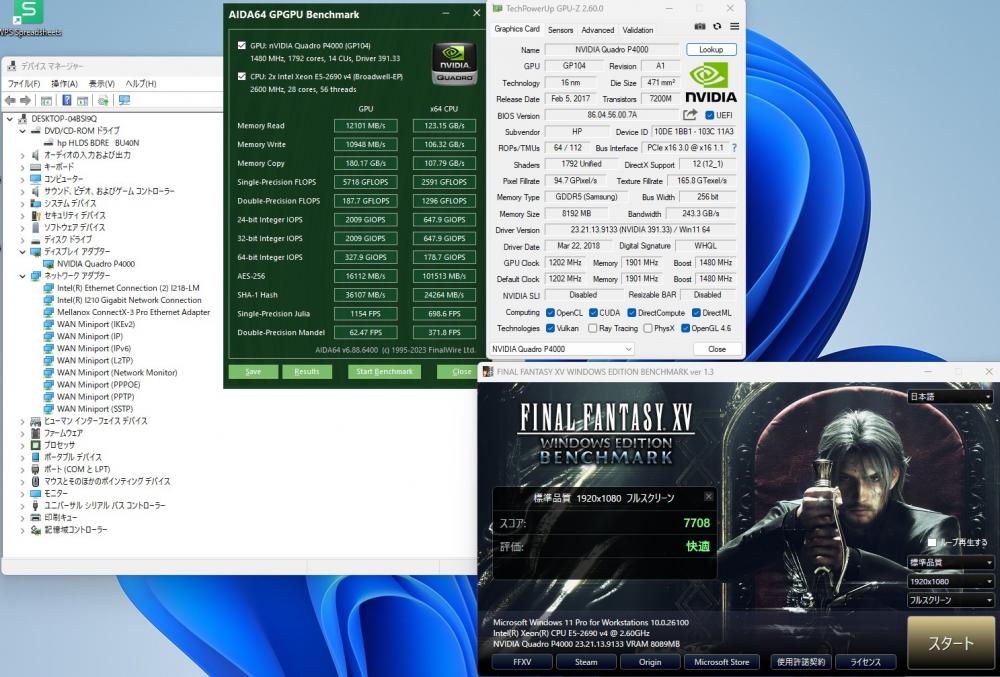Select the NVIDIA Quadro P4000 device in Device Manager
1000x677 pixels.
coord(96,263)
